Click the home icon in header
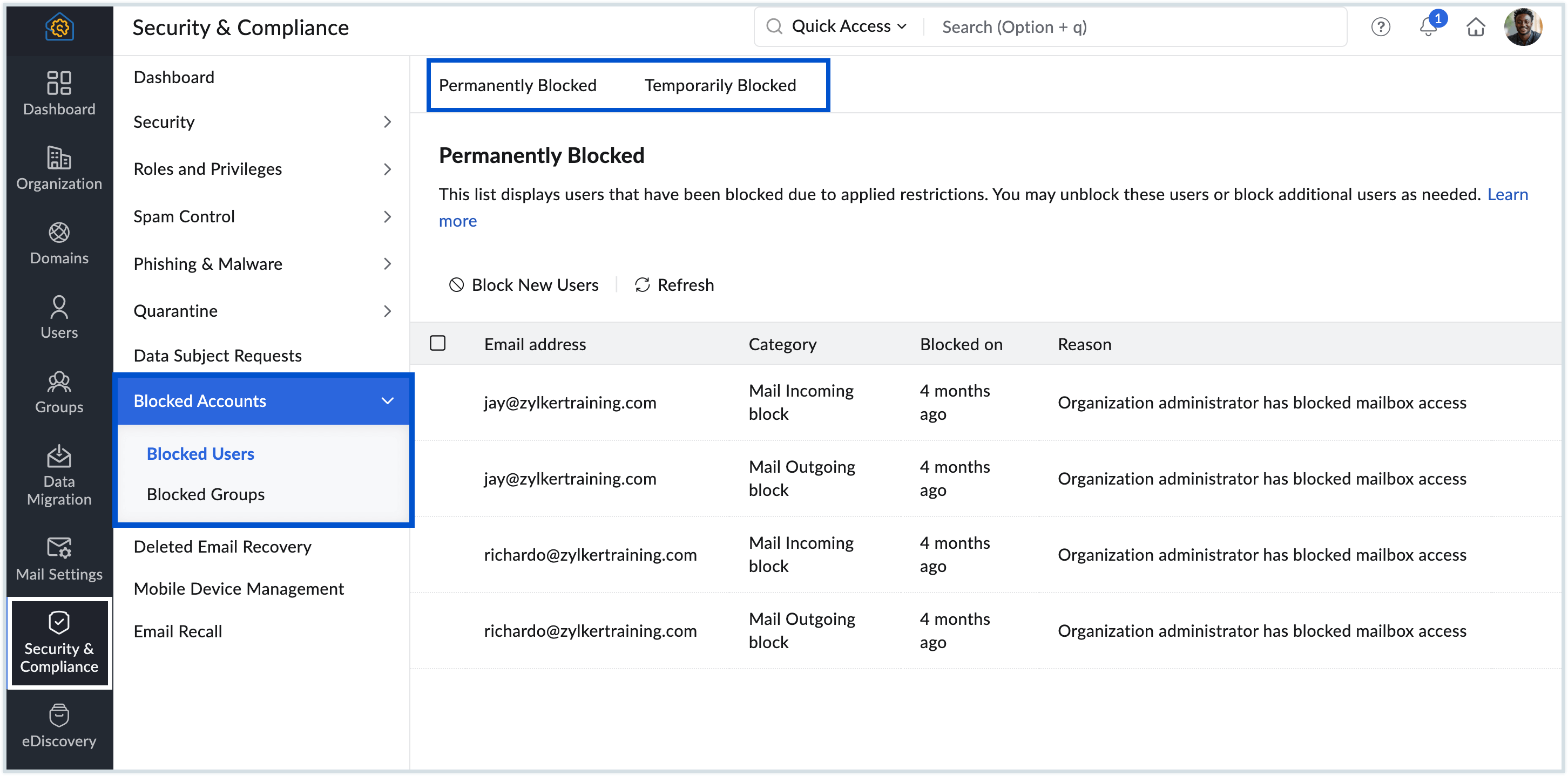 [x=1476, y=27]
